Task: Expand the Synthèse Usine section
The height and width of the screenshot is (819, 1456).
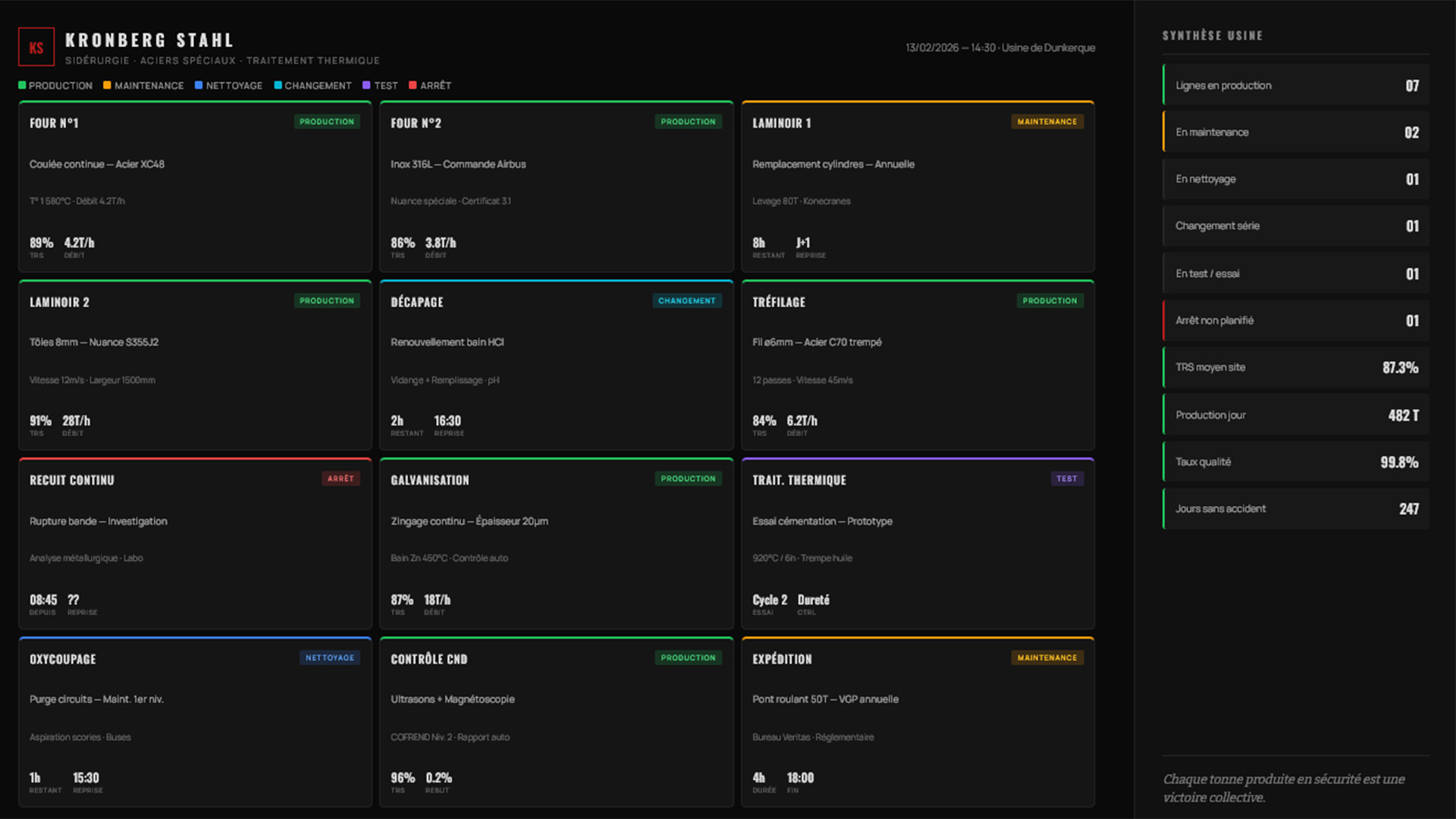Action: (1212, 35)
